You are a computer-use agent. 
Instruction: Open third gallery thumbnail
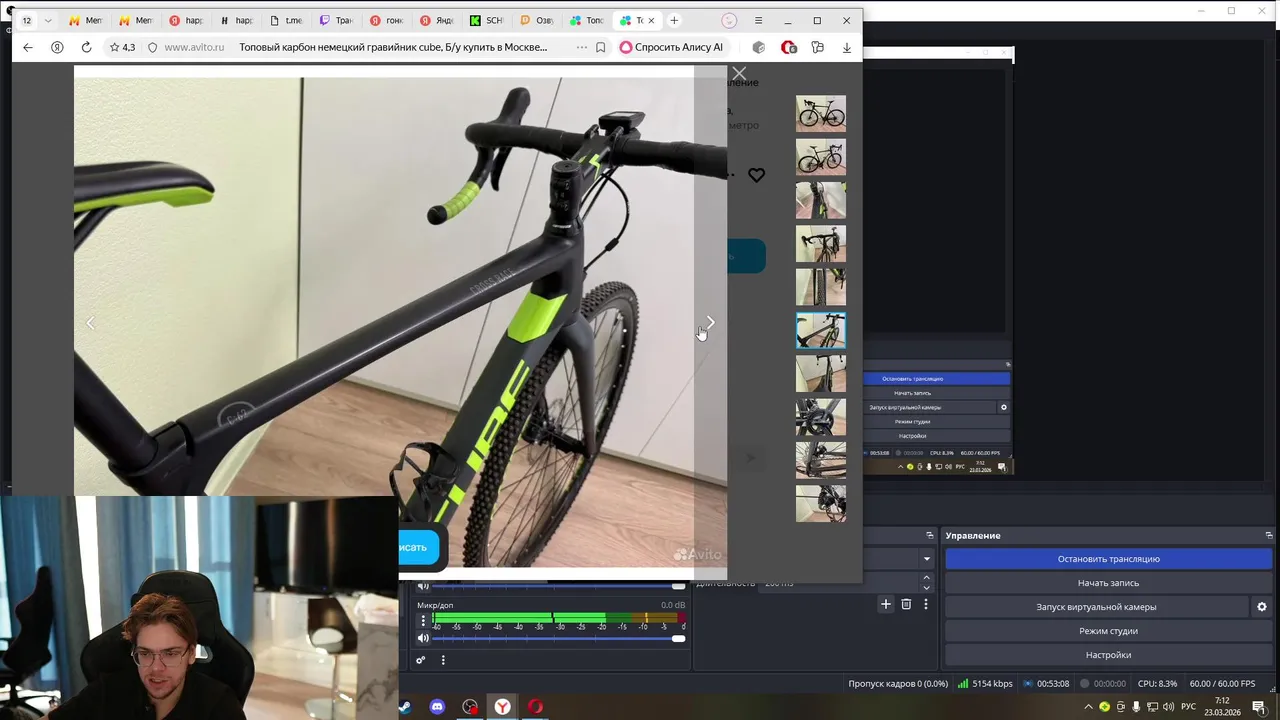click(x=821, y=200)
